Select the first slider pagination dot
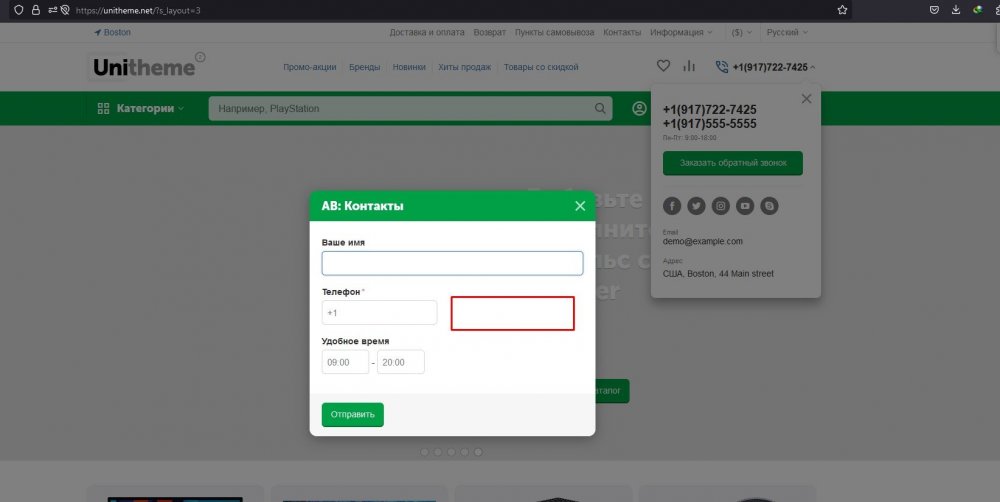This screenshot has width=1000, height=502. [425, 452]
